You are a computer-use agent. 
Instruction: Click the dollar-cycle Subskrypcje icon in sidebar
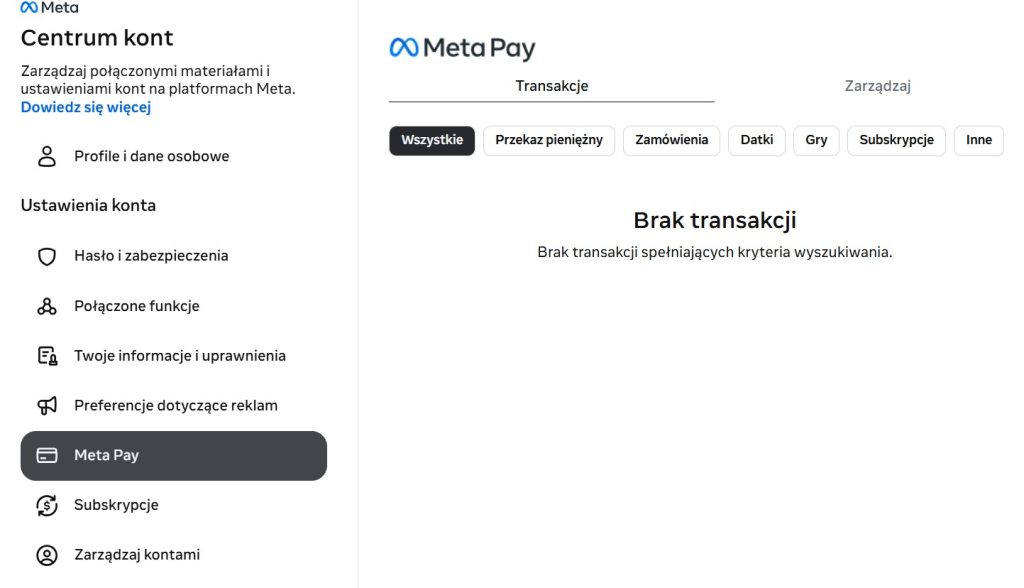[47, 505]
